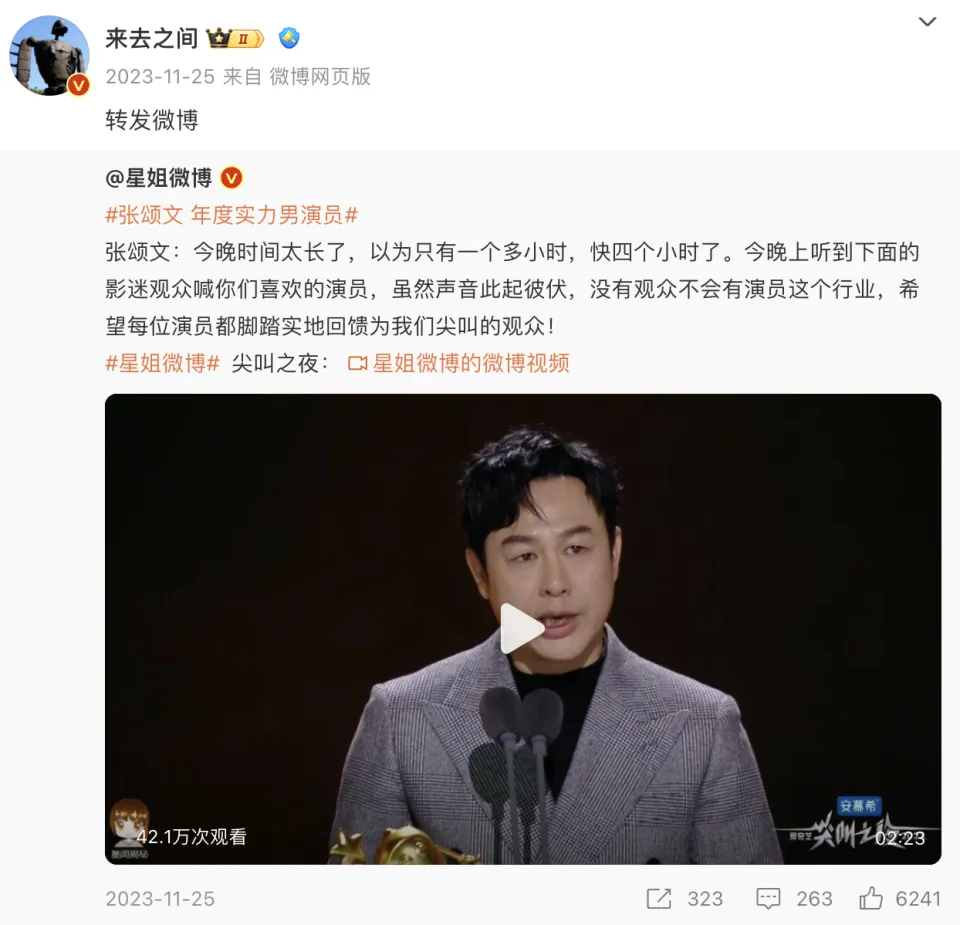Open the 来去之间 username link
This screenshot has height=925, width=960.
tap(151, 39)
